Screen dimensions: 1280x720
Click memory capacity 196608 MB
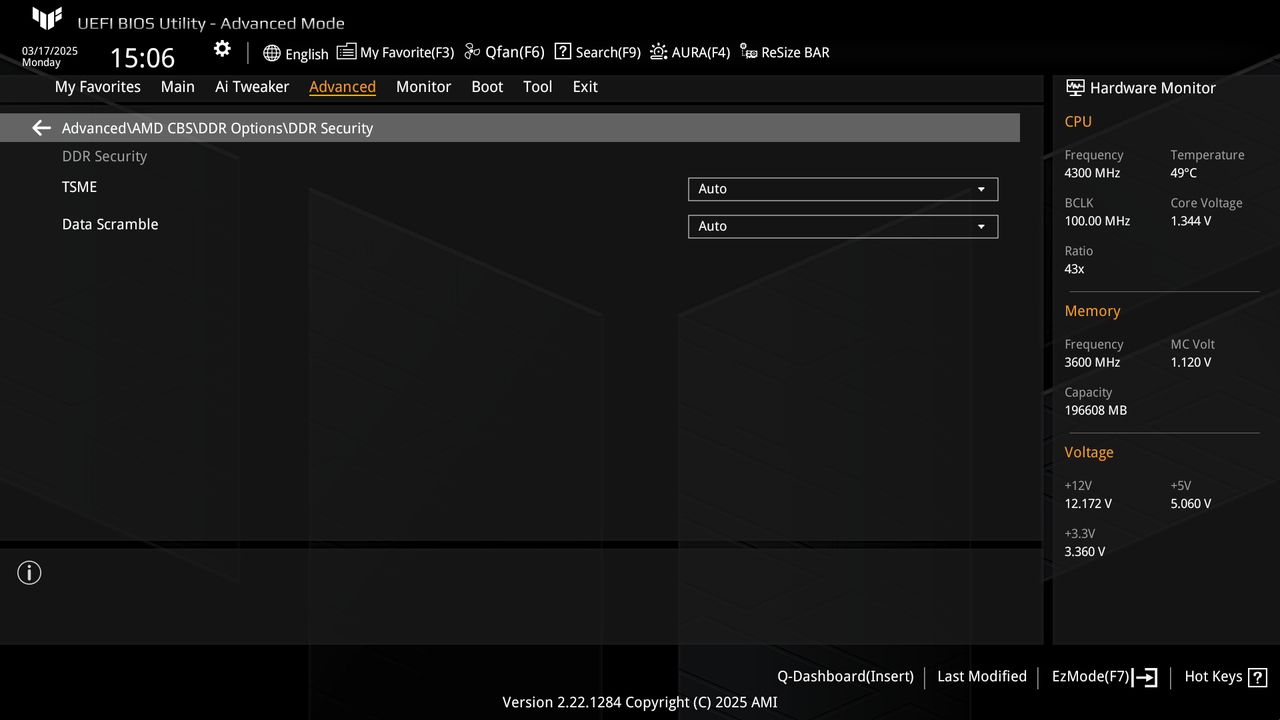[x=1096, y=410]
